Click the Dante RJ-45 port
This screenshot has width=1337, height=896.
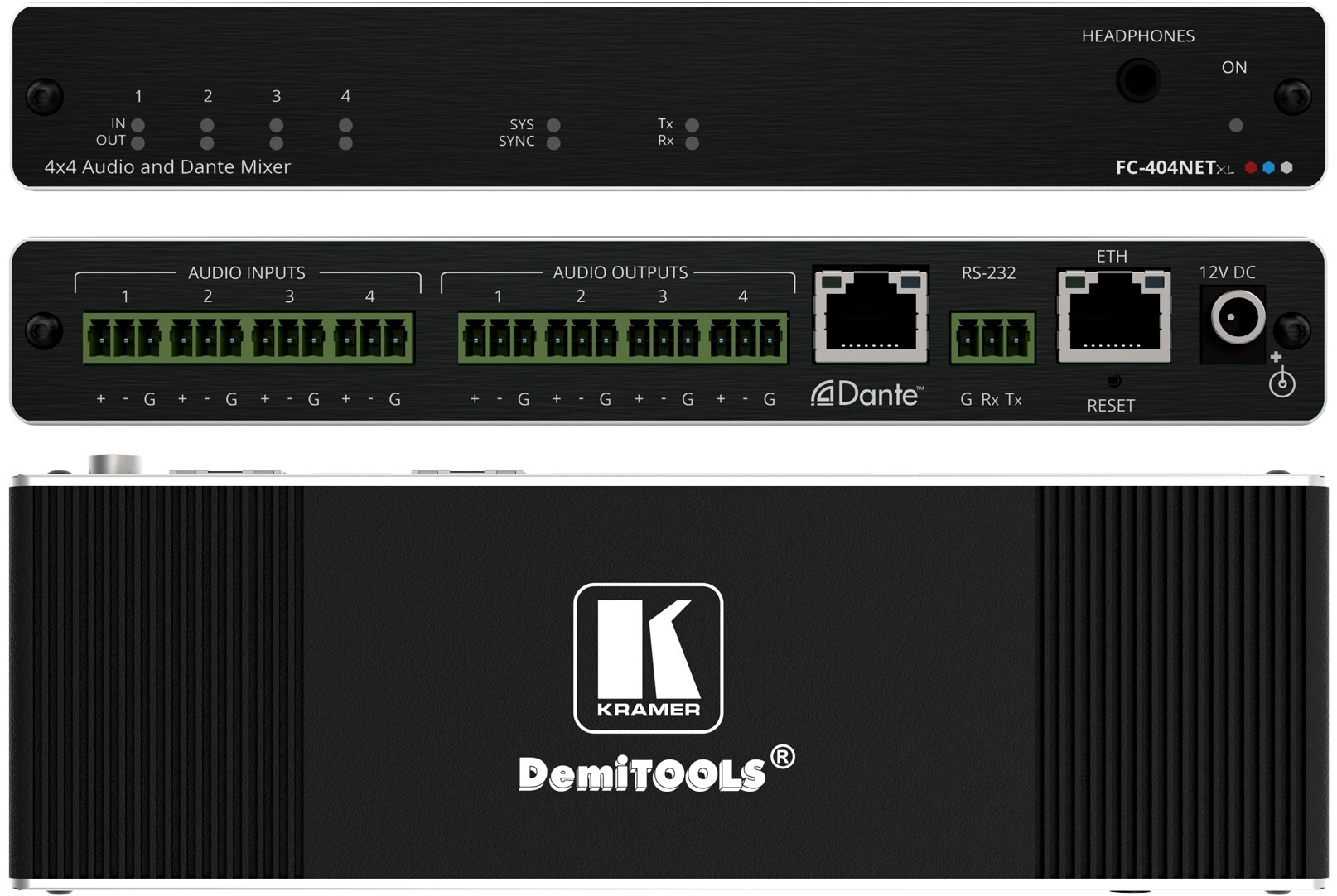(871, 316)
